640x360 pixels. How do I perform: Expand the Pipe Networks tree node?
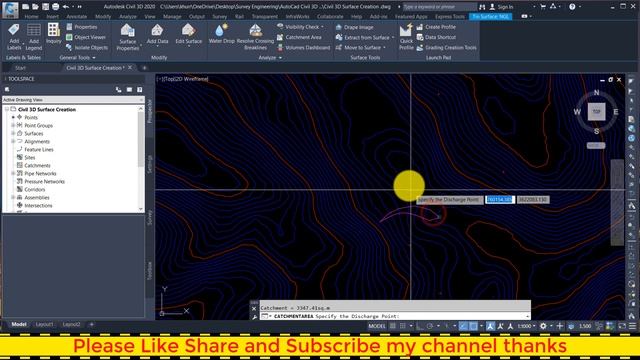coord(13,173)
